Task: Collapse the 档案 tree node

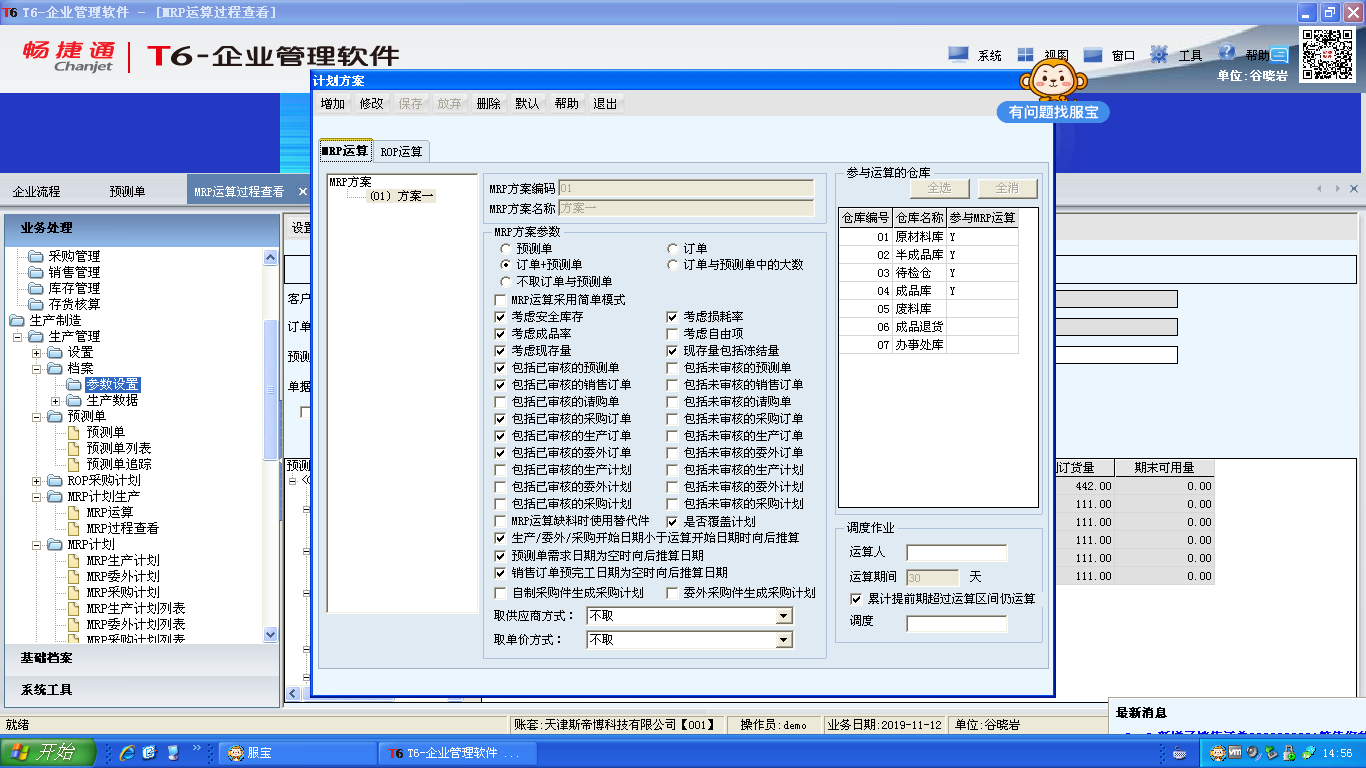Action: click(36, 369)
